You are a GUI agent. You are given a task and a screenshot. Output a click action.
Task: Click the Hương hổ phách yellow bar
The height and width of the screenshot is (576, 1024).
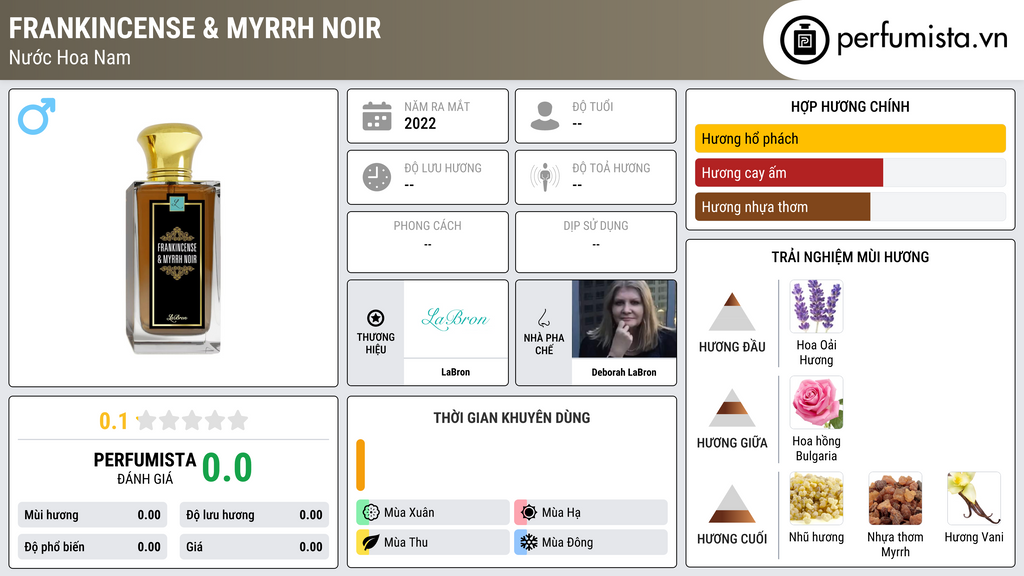(850, 138)
